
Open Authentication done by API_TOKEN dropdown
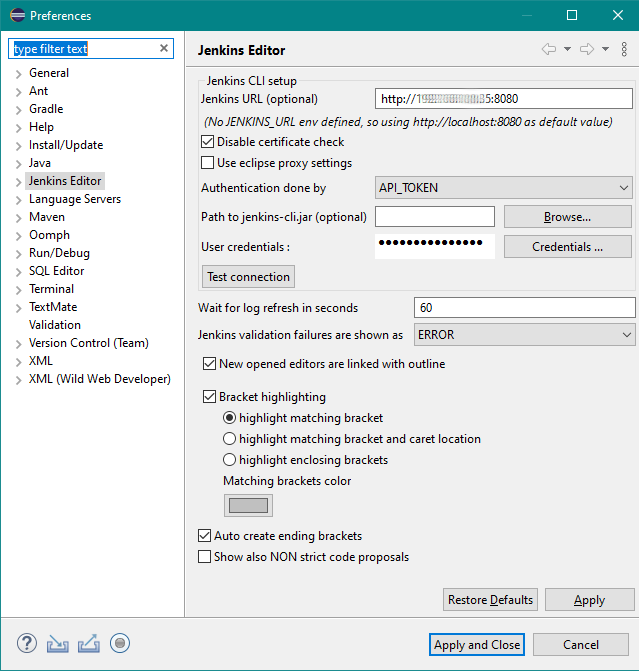[x=504, y=188]
